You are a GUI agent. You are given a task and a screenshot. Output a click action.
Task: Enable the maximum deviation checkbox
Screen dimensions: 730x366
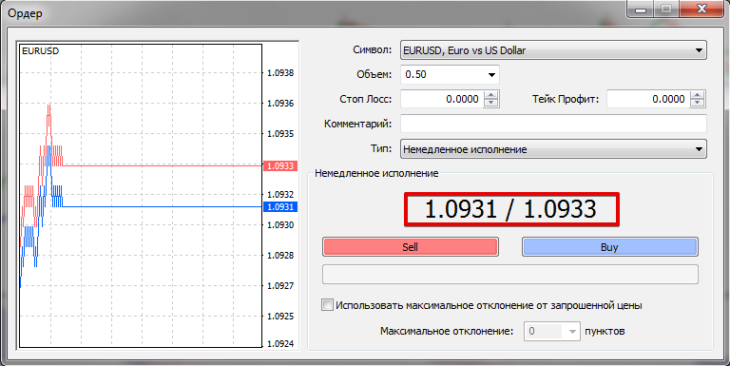(x=327, y=305)
